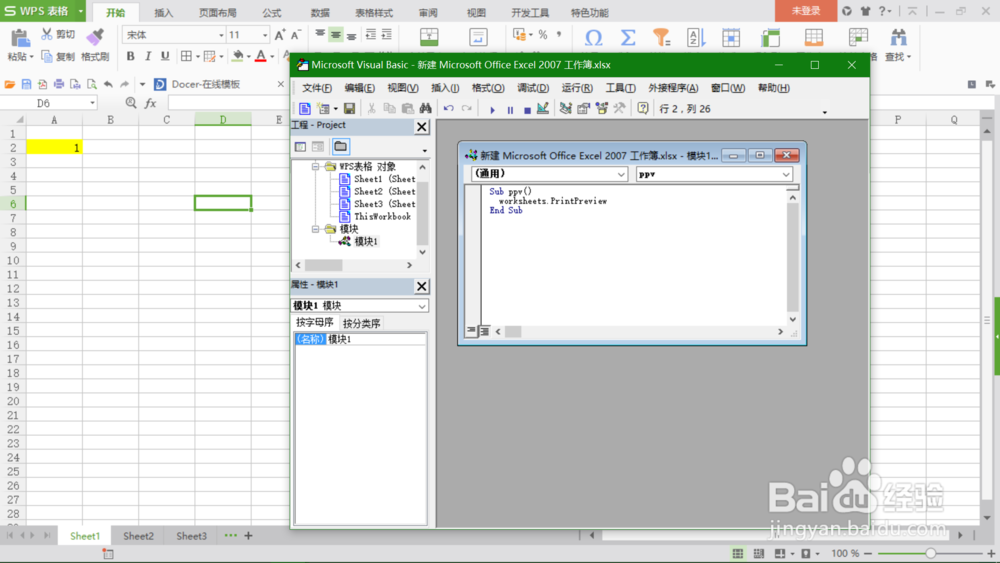This screenshot has height=563, width=1000.
Task: Toggle Italic formatting in WPS
Action: pyautogui.click(x=148, y=56)
